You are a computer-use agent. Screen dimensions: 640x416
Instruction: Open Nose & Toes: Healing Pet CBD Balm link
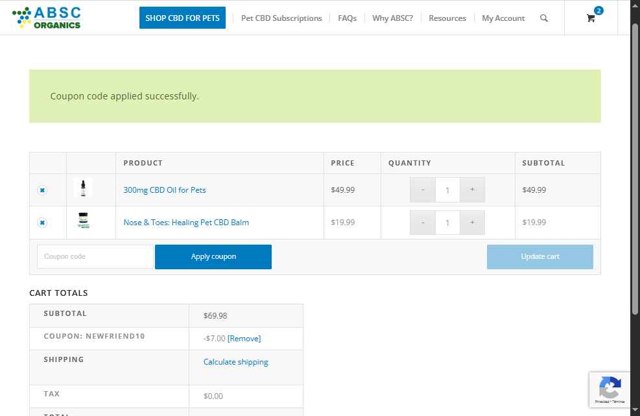(186, 222)
